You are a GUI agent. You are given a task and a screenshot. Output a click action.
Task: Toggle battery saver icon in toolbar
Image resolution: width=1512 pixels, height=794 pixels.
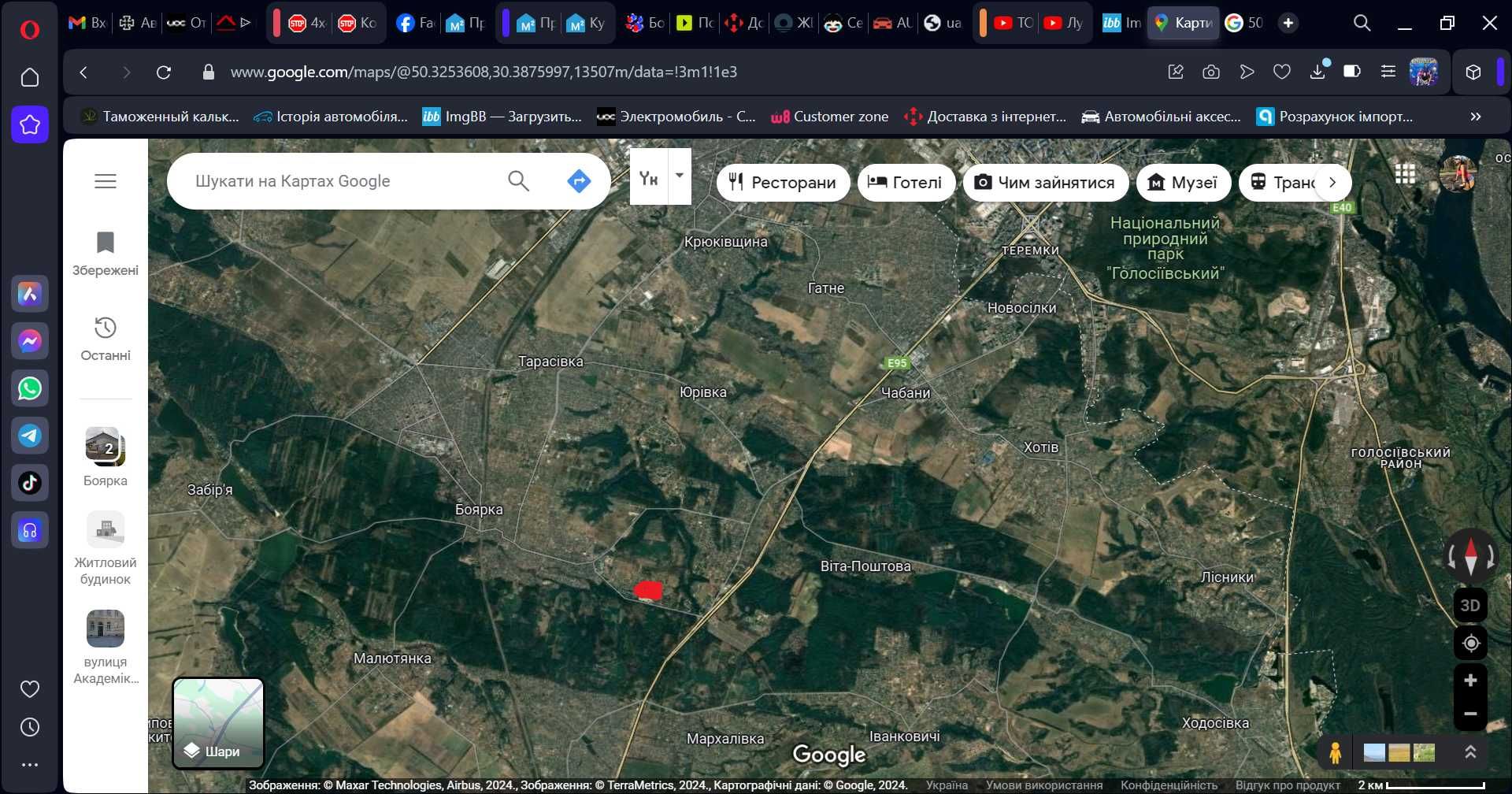tap(1352, 72)
